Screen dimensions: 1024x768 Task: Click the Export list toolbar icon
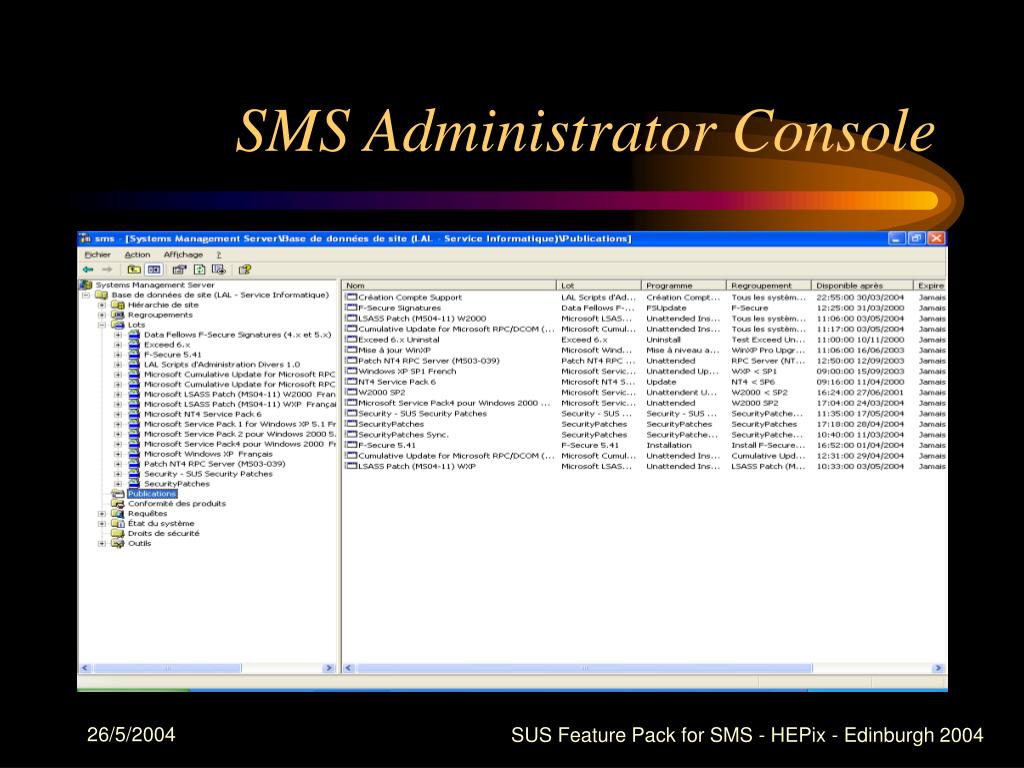tap(218, 269)
